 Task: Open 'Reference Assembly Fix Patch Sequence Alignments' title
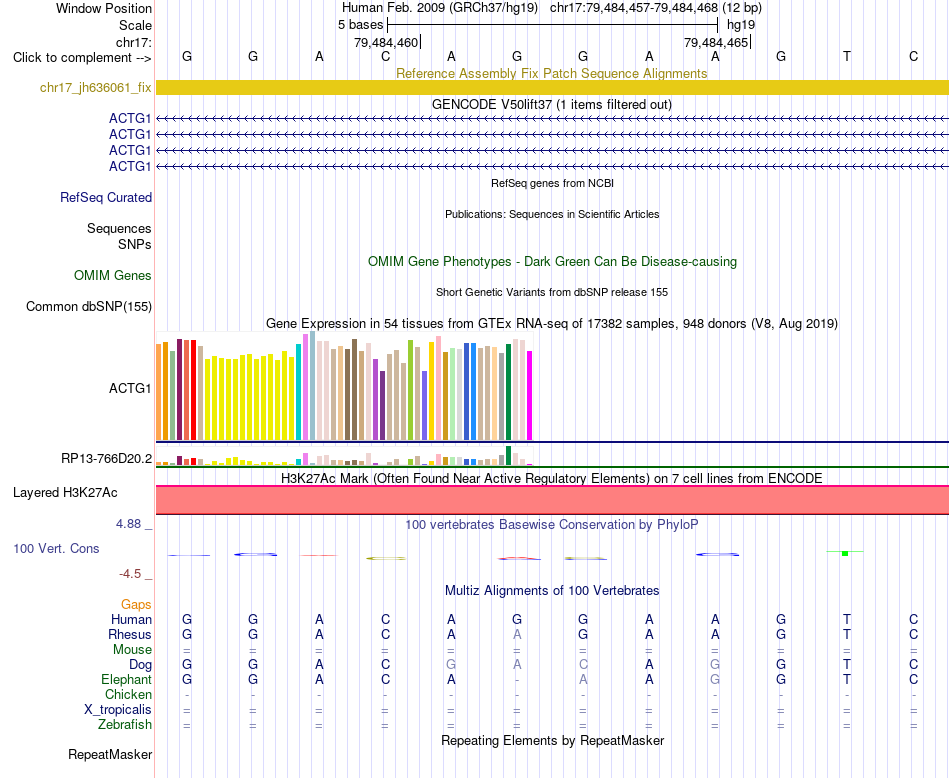tap(552, 73)
